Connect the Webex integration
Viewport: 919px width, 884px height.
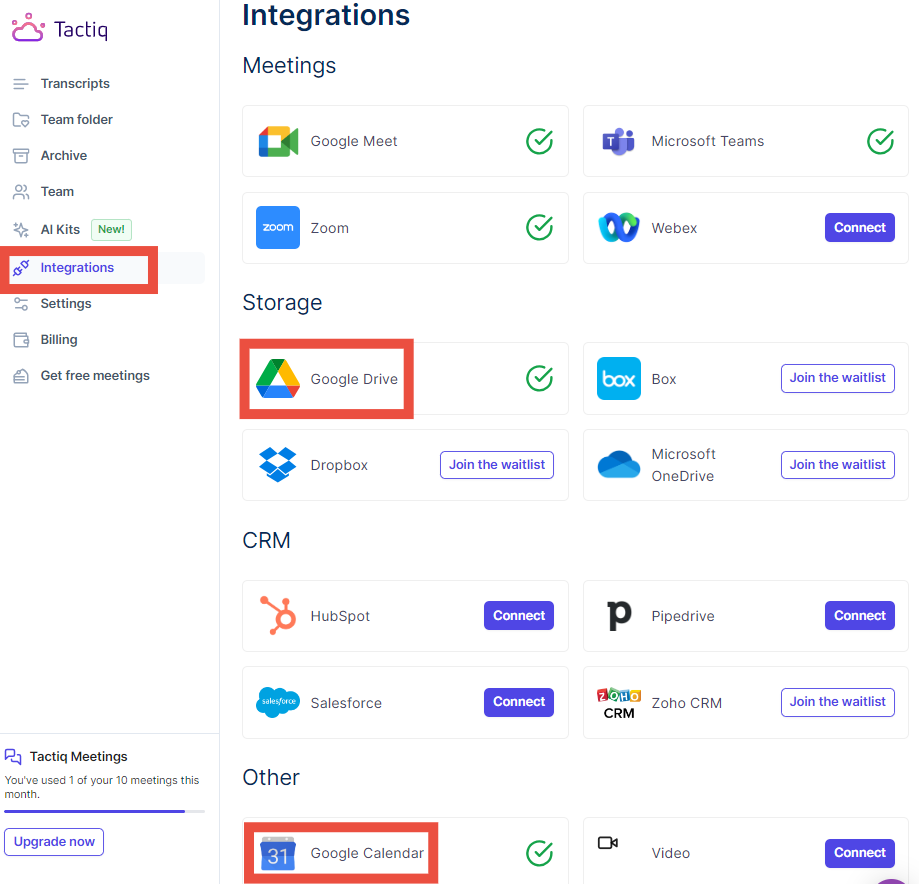click(x=860, y=228)
